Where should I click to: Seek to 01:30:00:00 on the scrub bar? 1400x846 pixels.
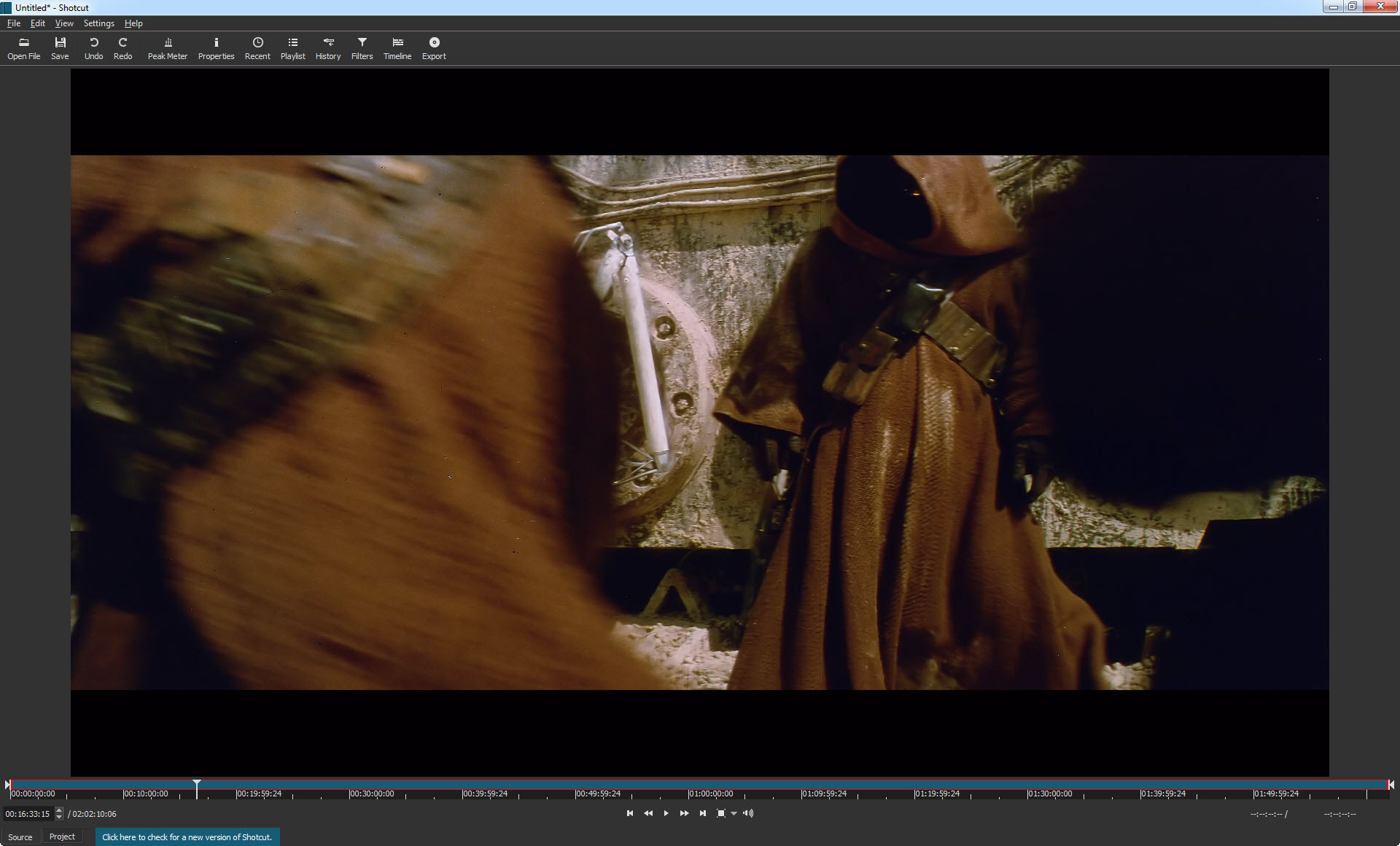[1050, 793]
